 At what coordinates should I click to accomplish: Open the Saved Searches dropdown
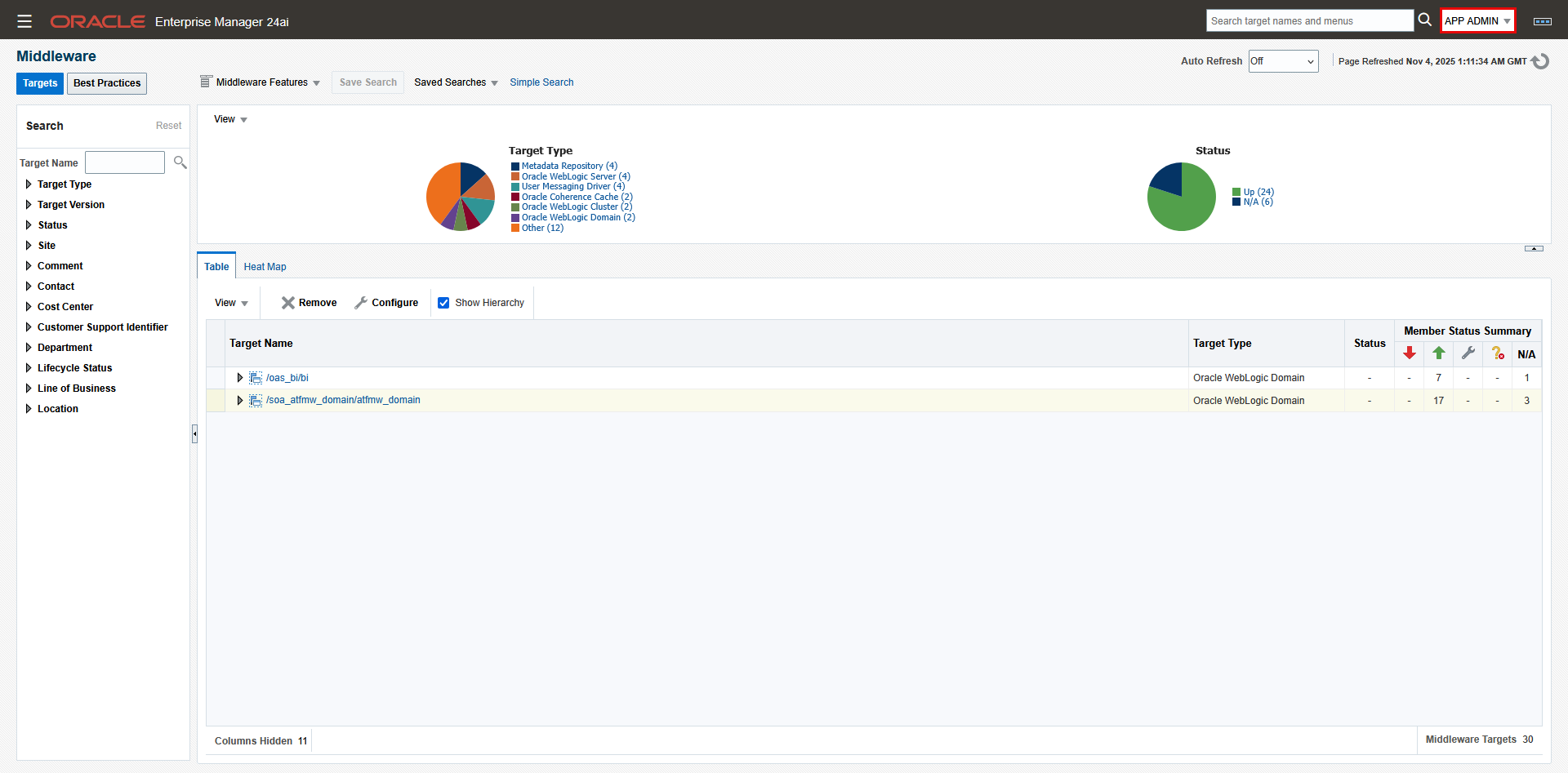pyautogui.click(x=455, y=82)
